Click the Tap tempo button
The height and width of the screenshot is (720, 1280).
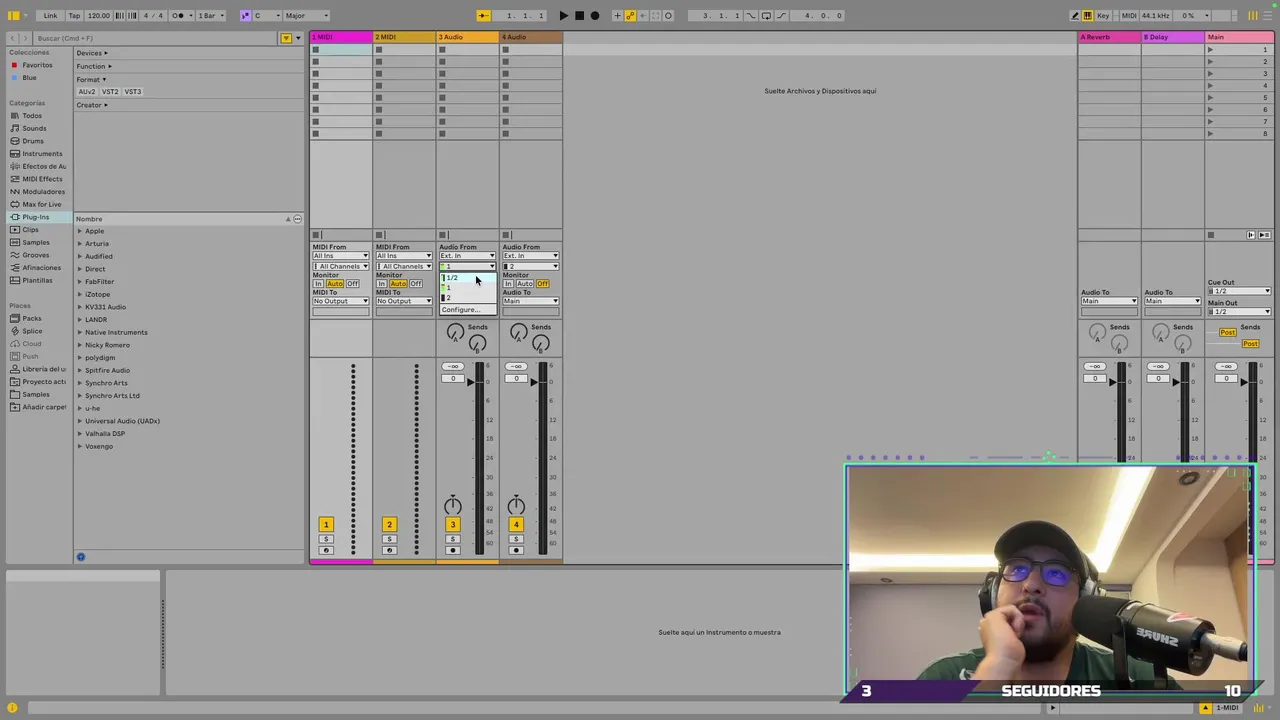click(x=74, y=15)
